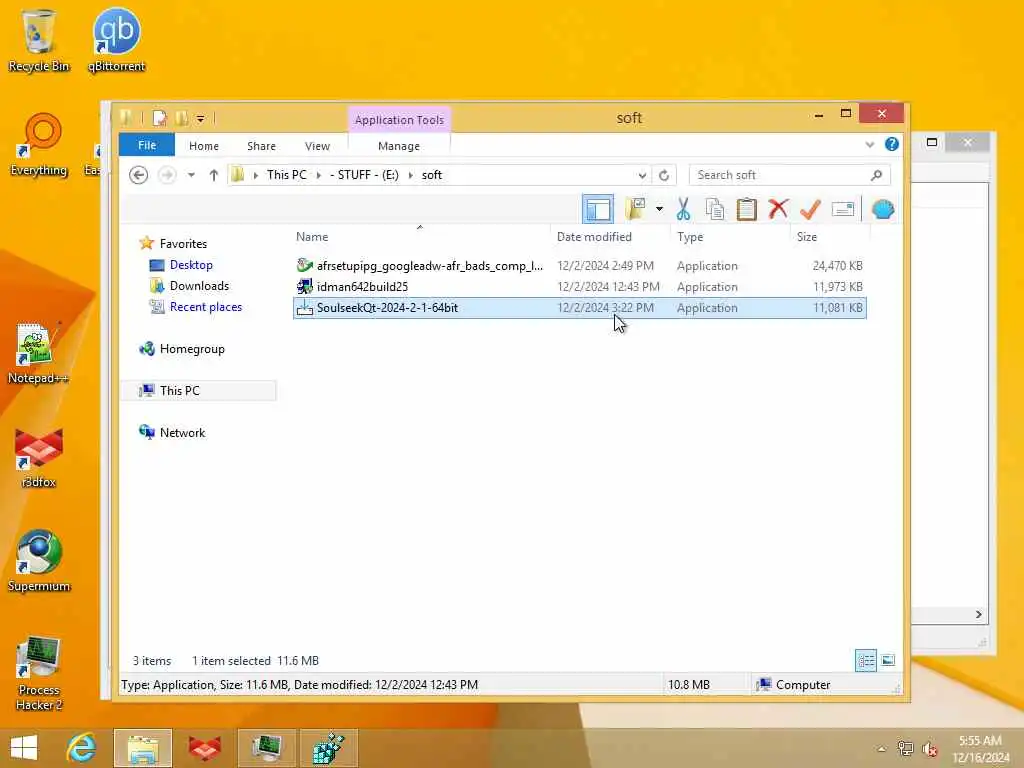Open the File menu tab
This screenshot has height=768, width=1024.
(147, 145)
